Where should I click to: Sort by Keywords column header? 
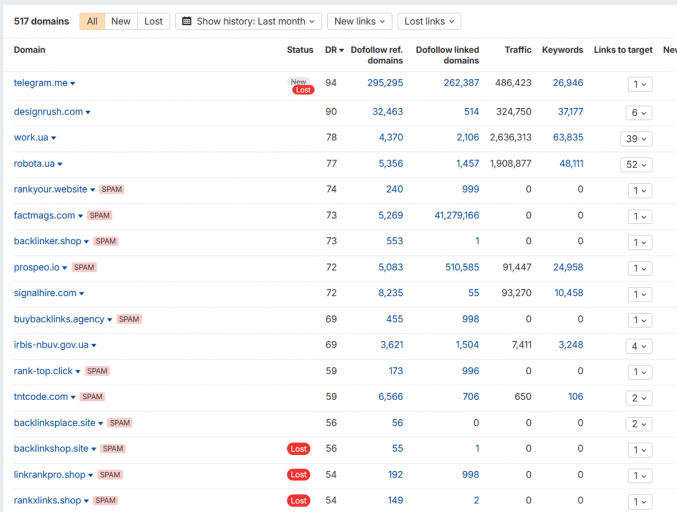[x=562, y=50]
